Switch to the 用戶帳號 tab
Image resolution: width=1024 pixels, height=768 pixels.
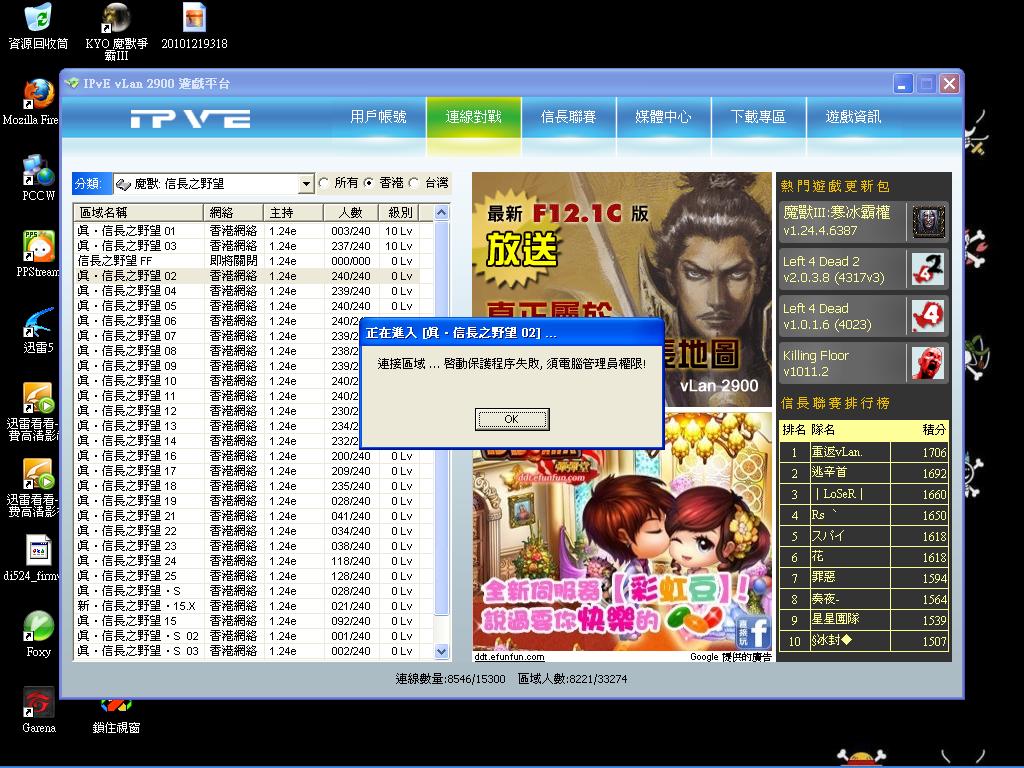pos(378,117)
